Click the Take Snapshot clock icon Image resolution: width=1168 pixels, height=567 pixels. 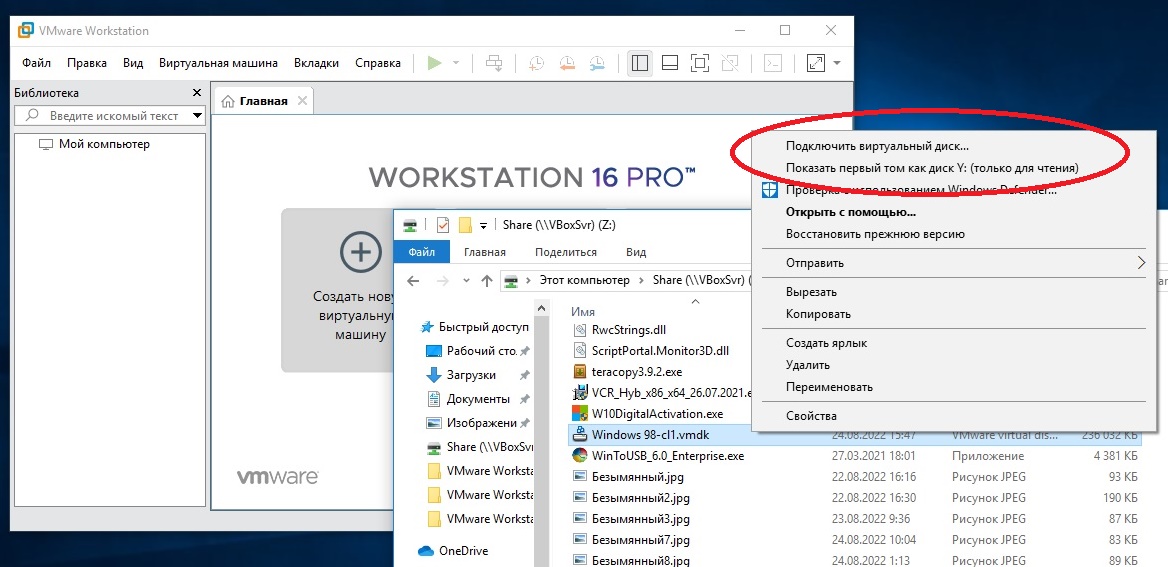tap(536, 63)
